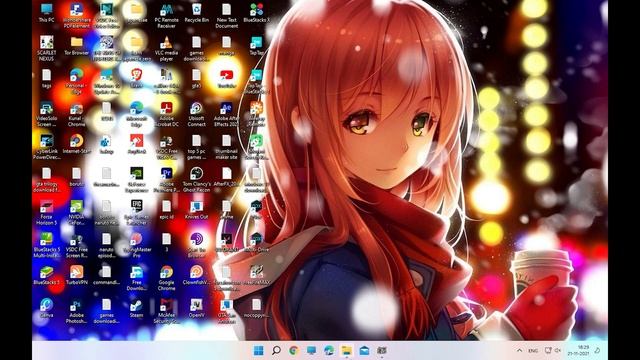Image resolution: width=640 pixels, height=360 pixels.
Task: Launch Adobe Photoshop shortcut
Action: coord(76,311)
